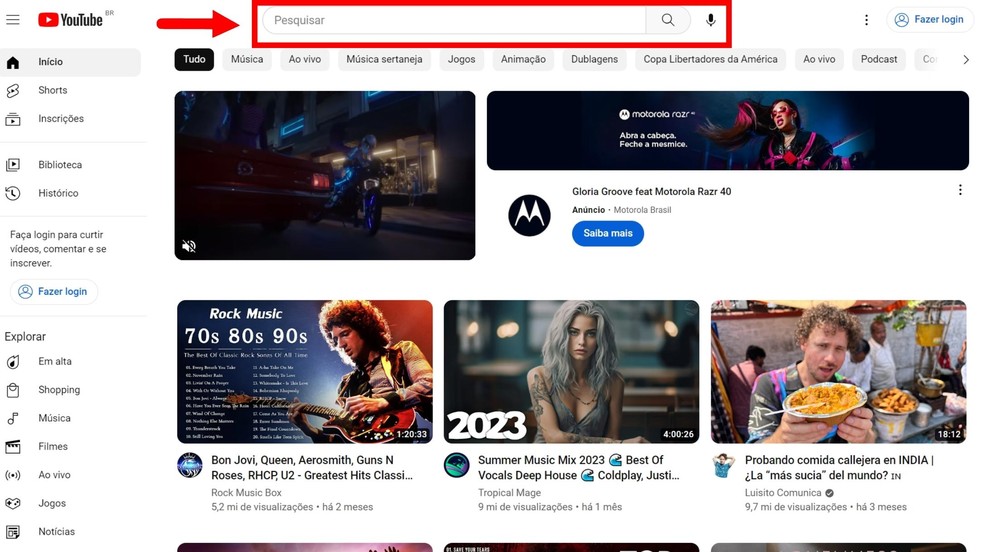
Task: Open Filmes in Explorar list
Action: [70, 447]
